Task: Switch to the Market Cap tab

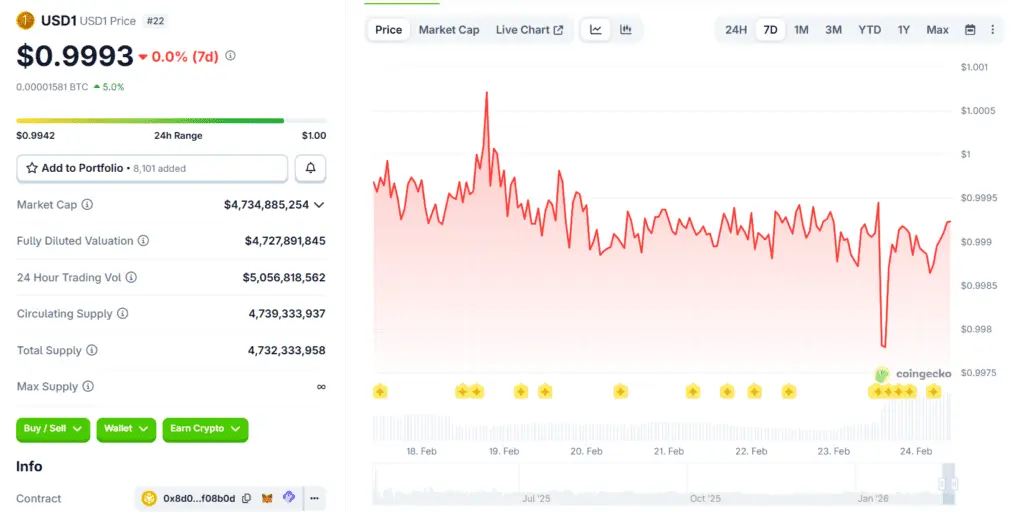Action: (449, 30)
